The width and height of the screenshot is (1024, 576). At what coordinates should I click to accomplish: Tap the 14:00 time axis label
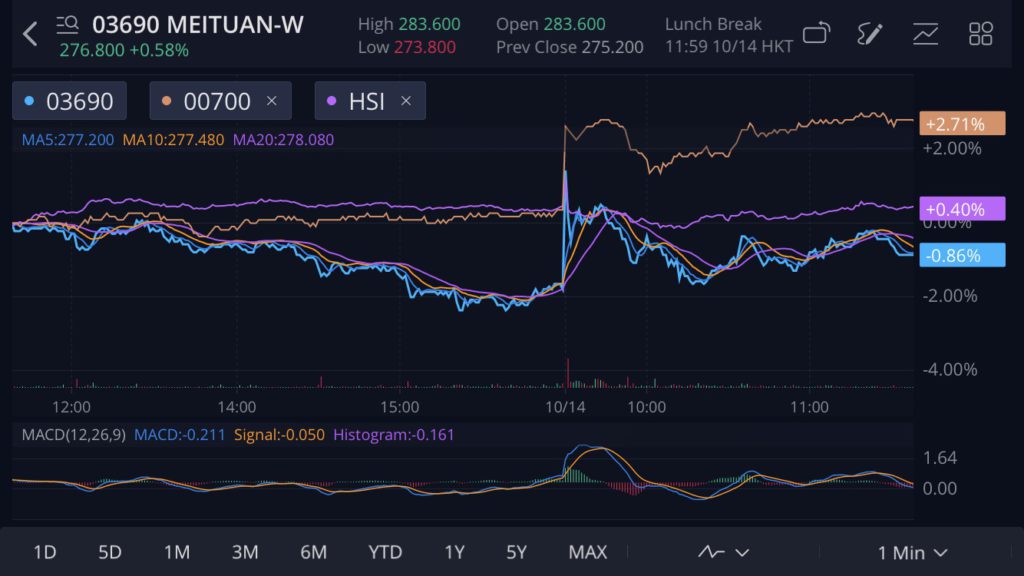point(236,408)
